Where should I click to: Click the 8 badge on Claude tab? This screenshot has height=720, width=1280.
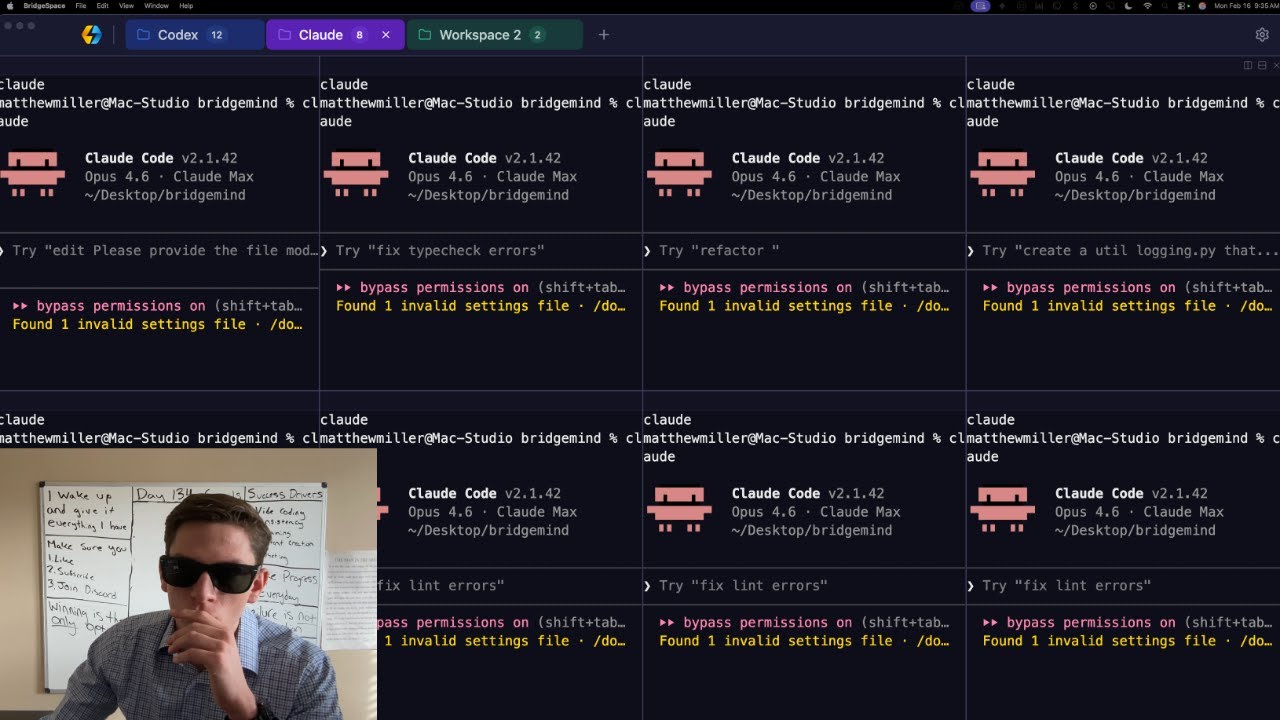[x=359, y=35]
